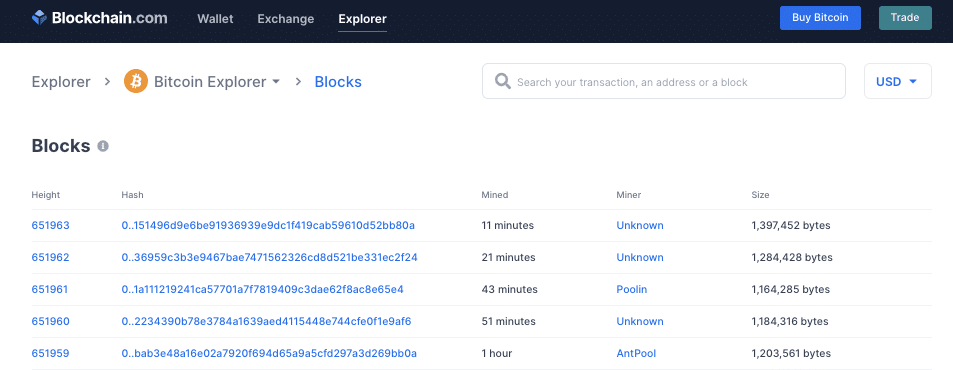This screenshot has height=370, width=953.
Task: Click the Hash column header
Action: point(132,195)
